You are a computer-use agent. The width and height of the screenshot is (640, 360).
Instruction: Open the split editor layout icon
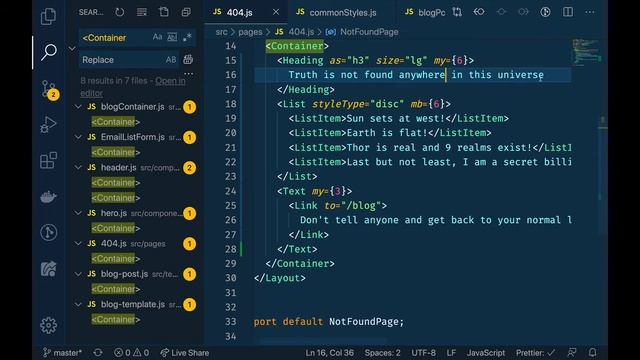[x=568, y=12]
